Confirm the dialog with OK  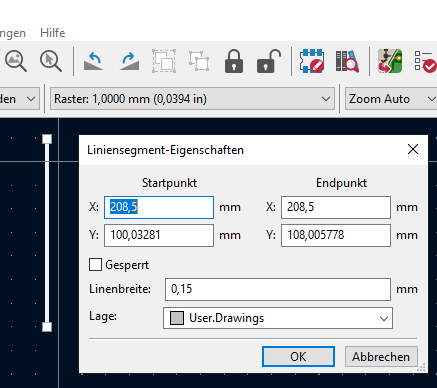(x=298, y=356)
